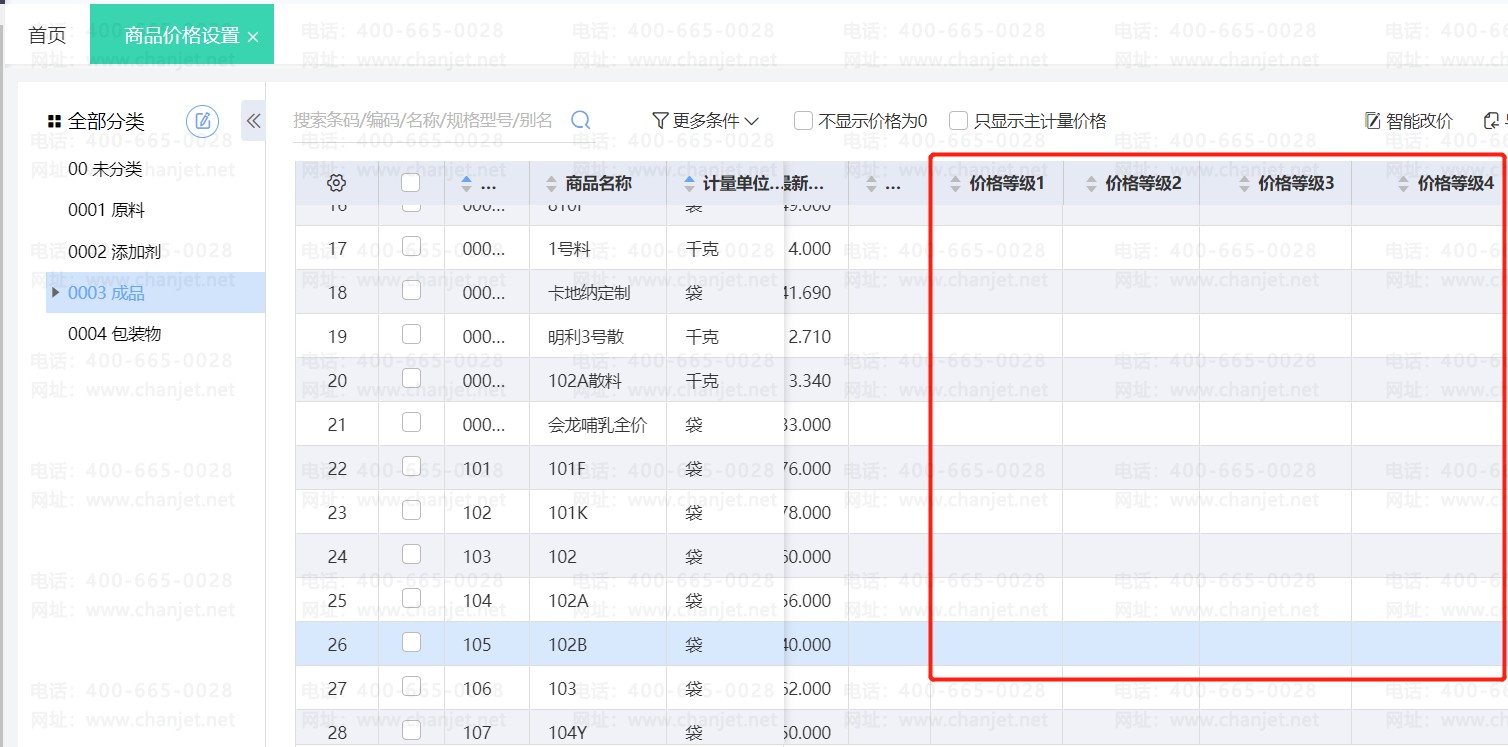
Task: Click the 商品名称 column header
Action: (x=598, y=184)
